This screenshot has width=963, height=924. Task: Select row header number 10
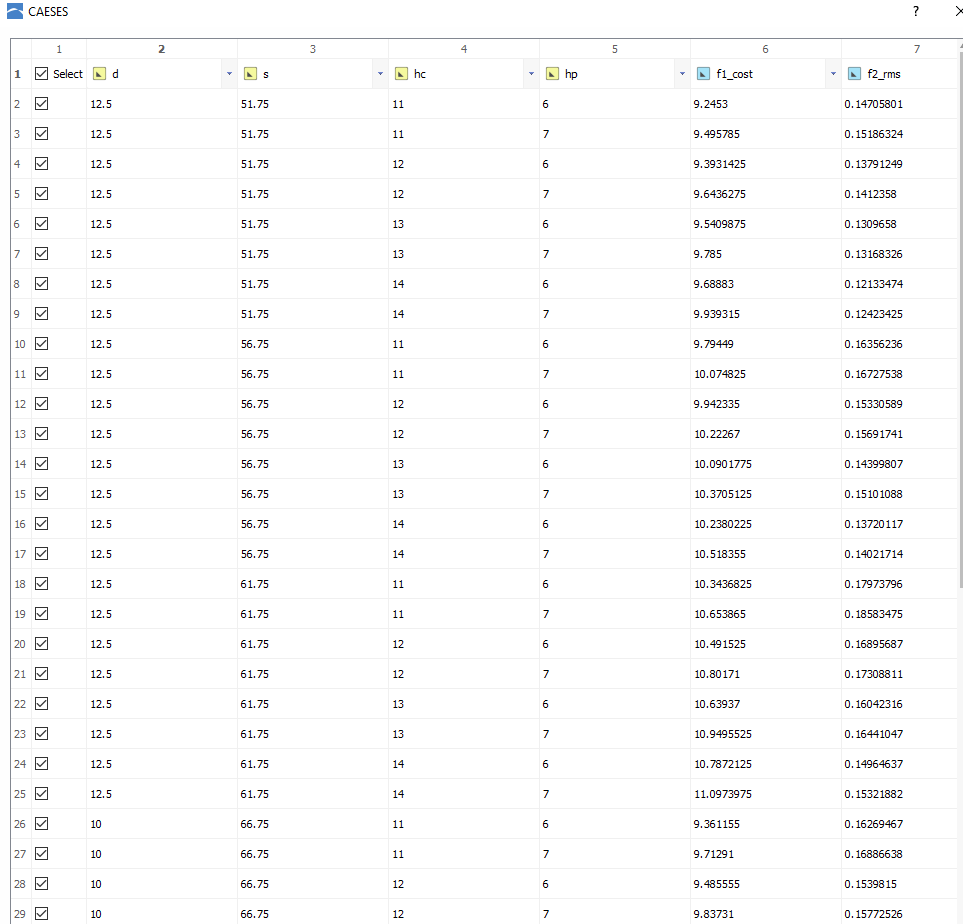tap(20, 344)
